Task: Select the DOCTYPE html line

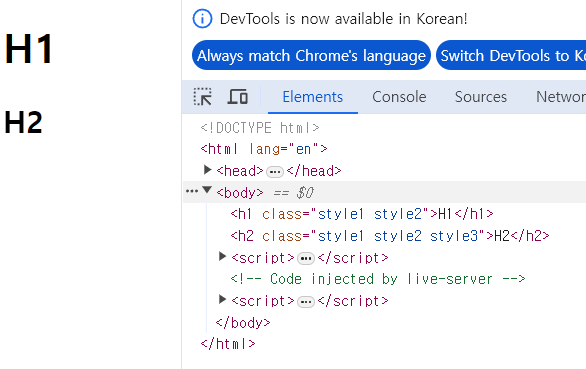Action: (260, 128)
